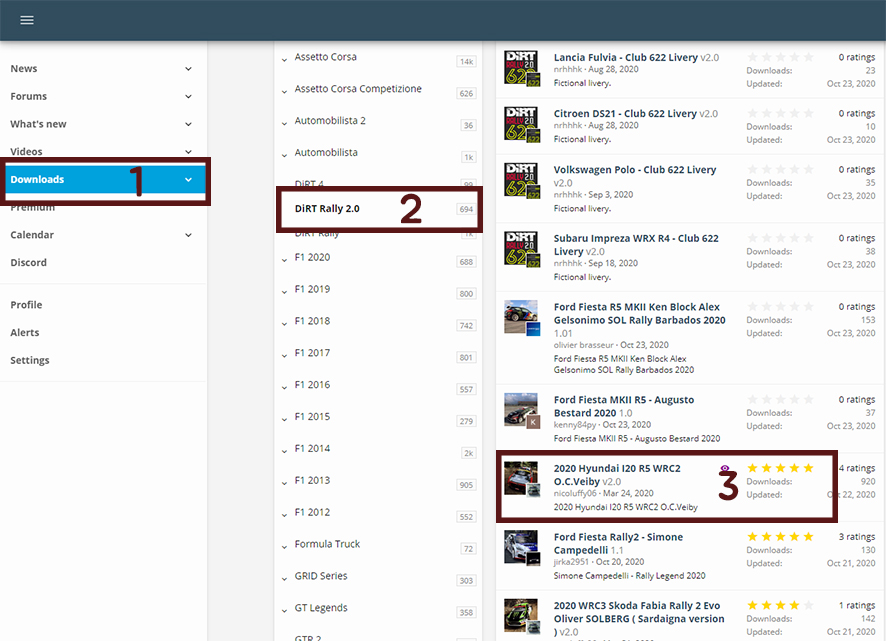Image resolution: width=886 pixels, height=641 pixels.
Task: Select DiRT Rally 2.0 category
Action: tap(327, 209)
